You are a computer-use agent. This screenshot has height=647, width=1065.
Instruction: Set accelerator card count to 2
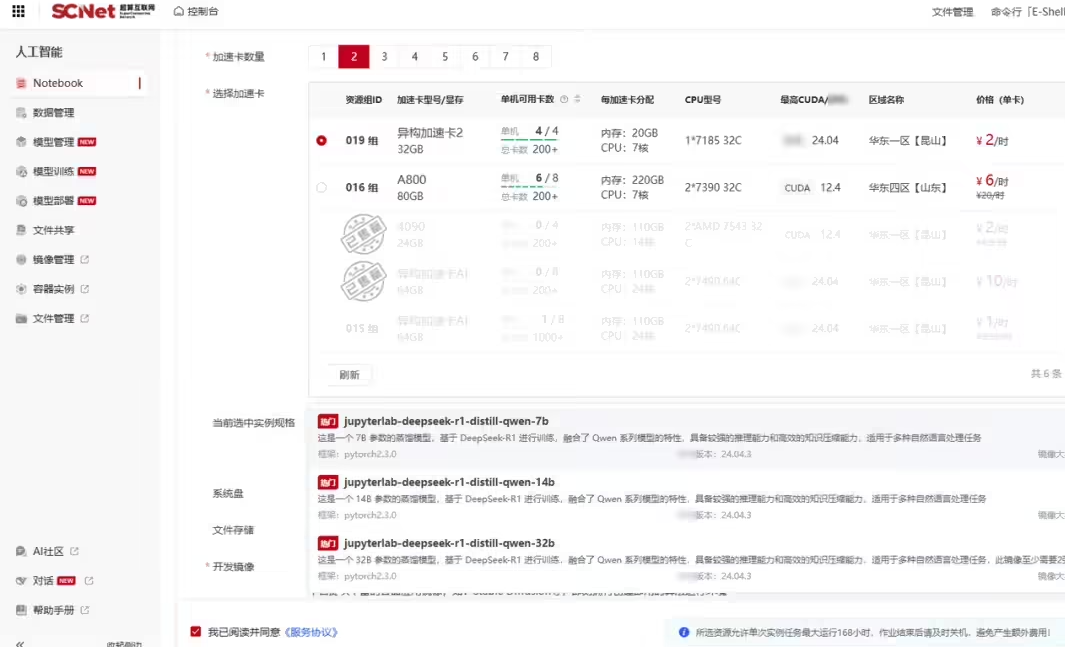pyautogui.click(x=354, y=56)
